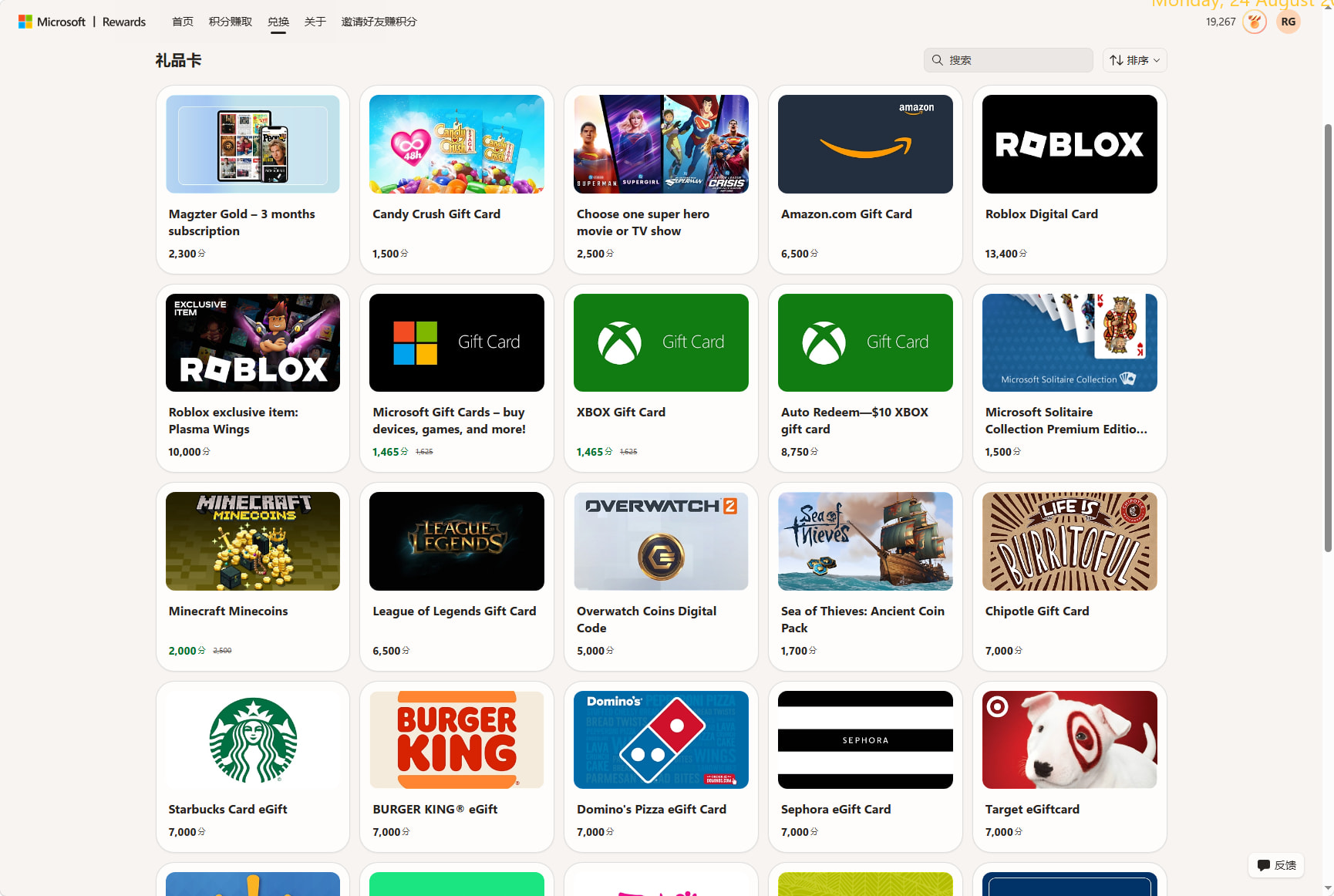Image resolution: width=1334 pixels, height=896 pixels.
Task: Click the 反馈 feedback button
Action: [1276, 865]
